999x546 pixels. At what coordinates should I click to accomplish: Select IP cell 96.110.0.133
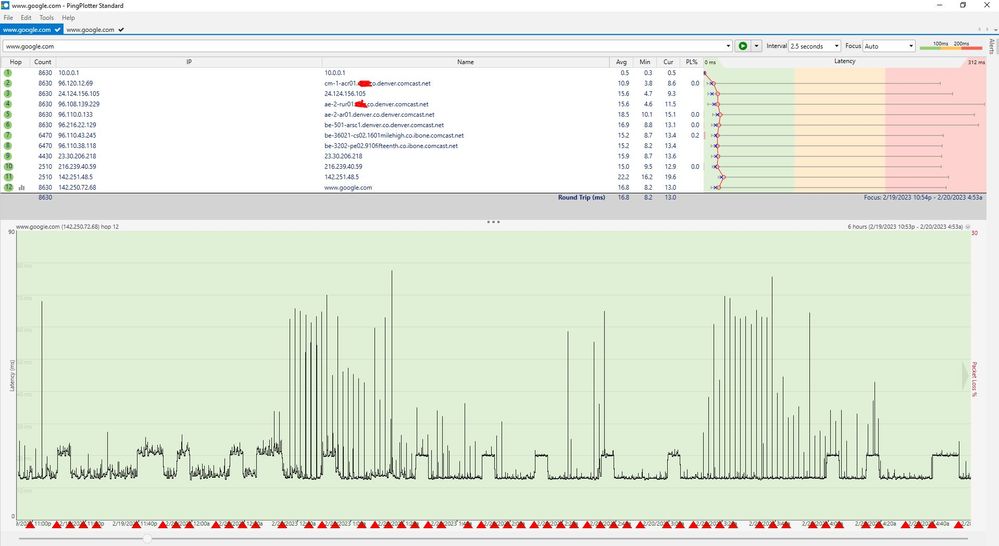click(x=76, y=115)
